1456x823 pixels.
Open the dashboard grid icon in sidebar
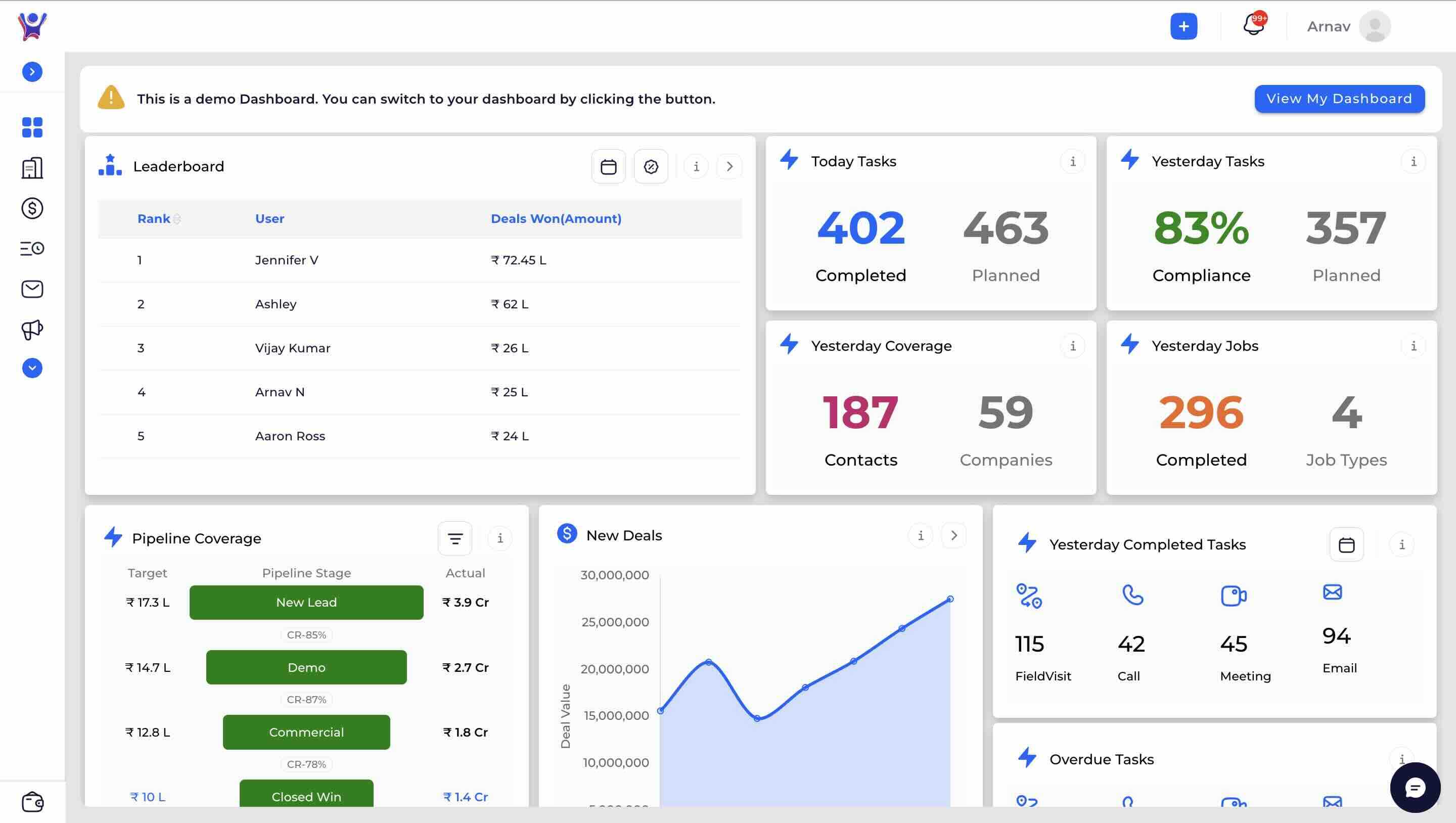32,127
